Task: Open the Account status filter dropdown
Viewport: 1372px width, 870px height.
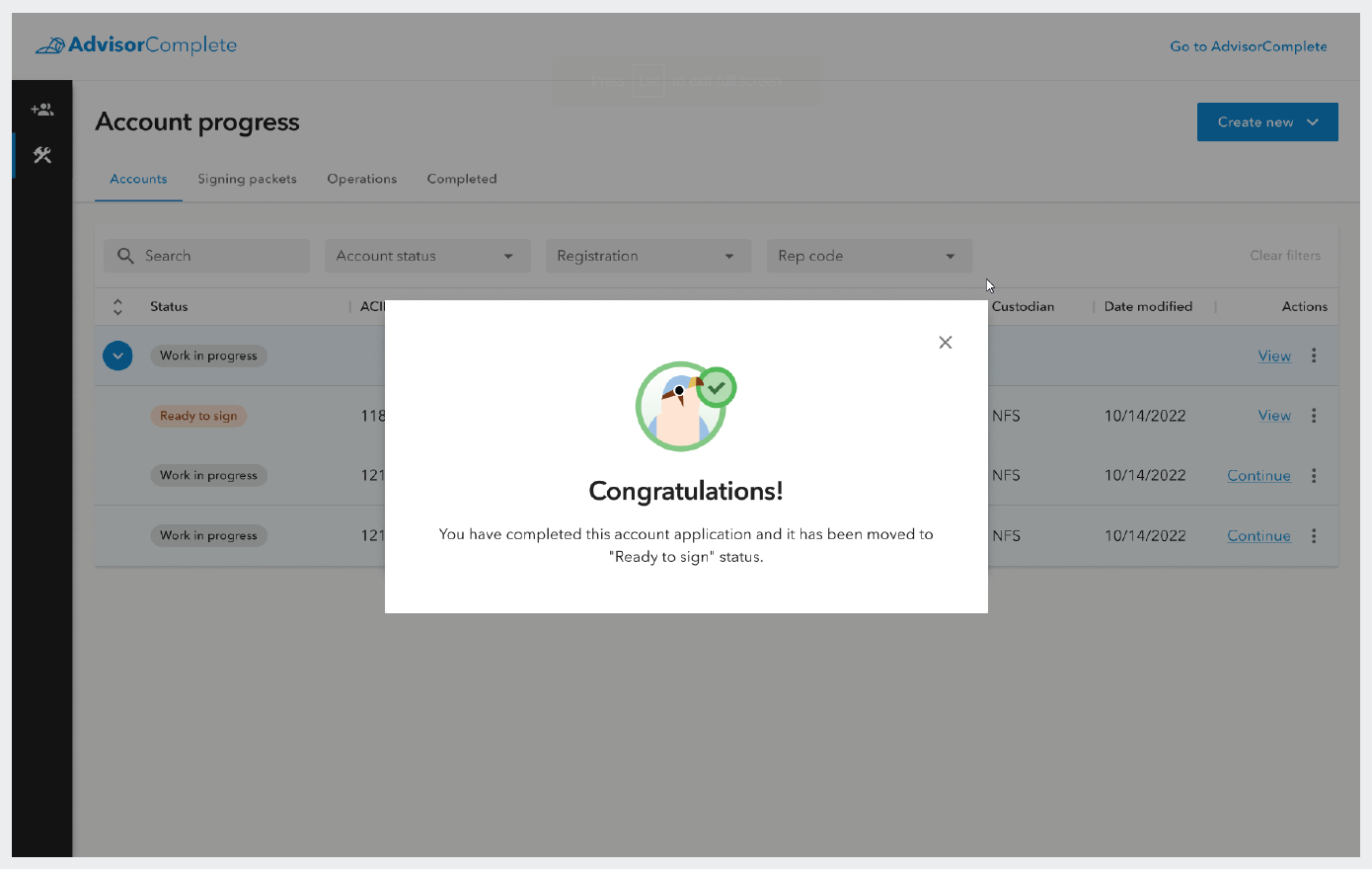Action: tap(426, 256)
